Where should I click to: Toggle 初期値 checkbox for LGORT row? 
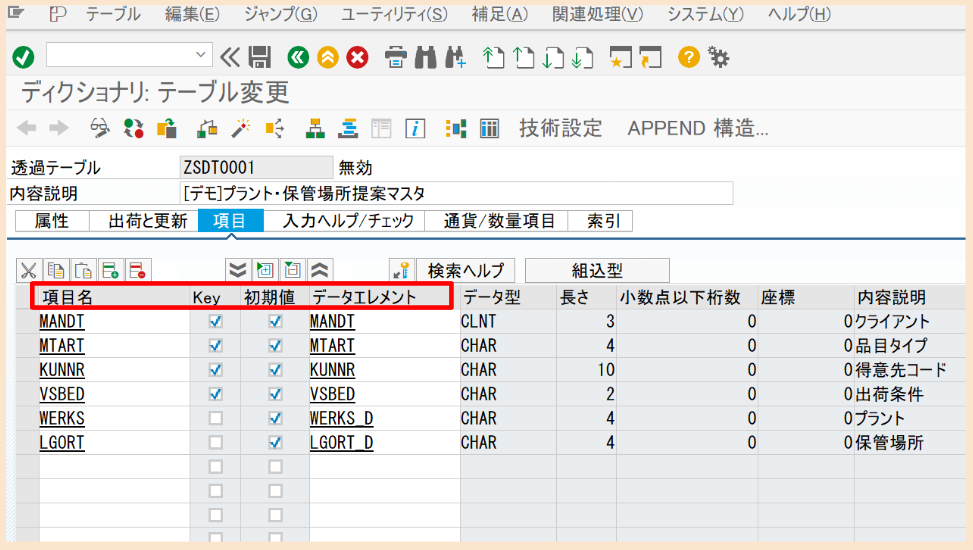tap(275, 442)
